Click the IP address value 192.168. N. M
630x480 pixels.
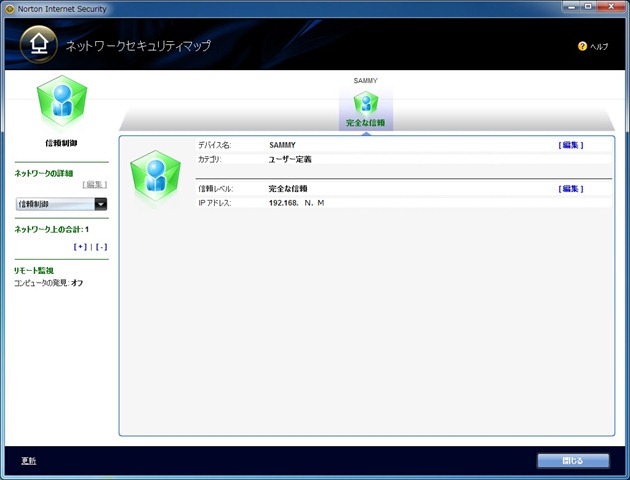[x=297, y=203]
